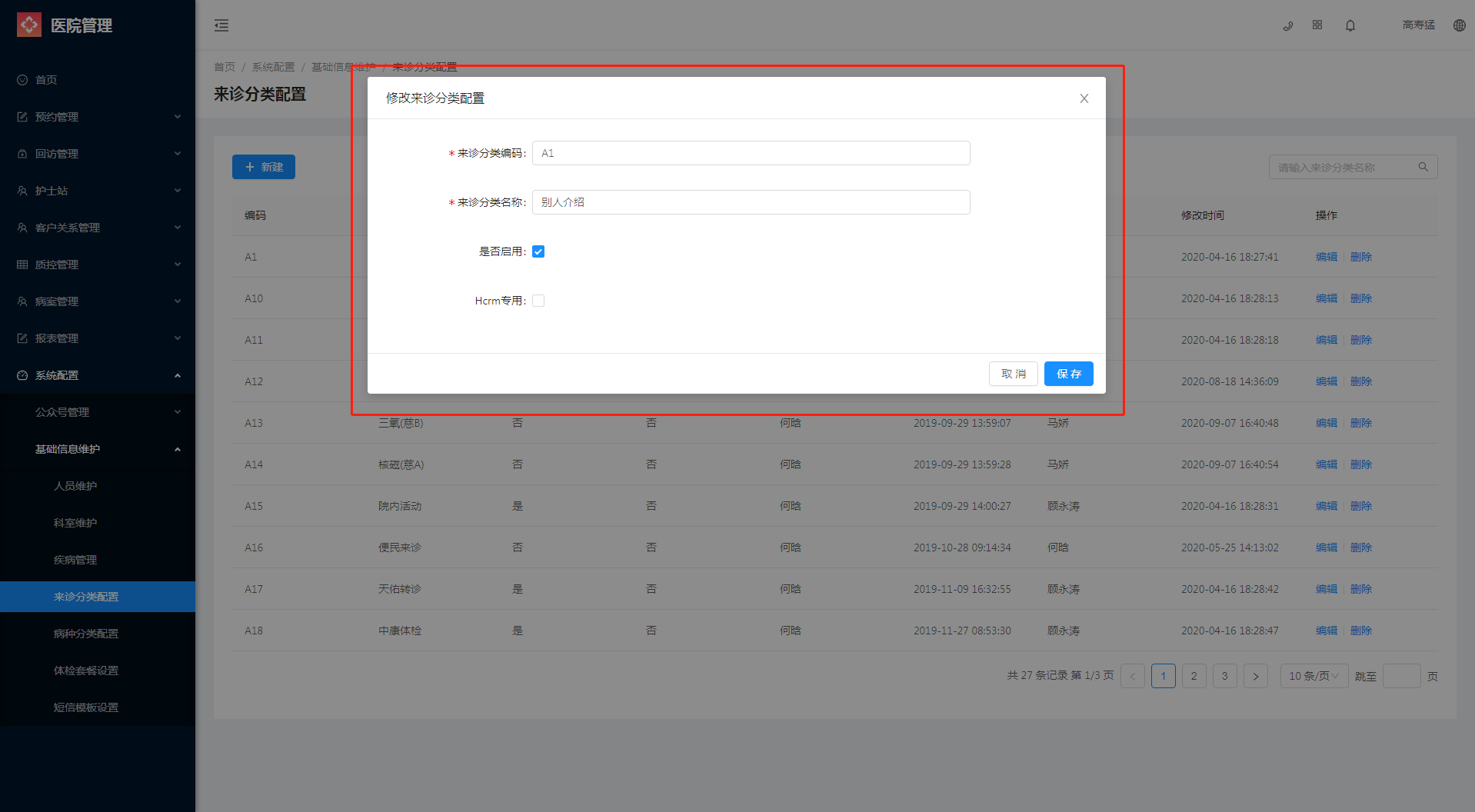Screen dimensions: 1475x812
Task: Open 短信模板设置 menu item
Action: coord(98,707)
